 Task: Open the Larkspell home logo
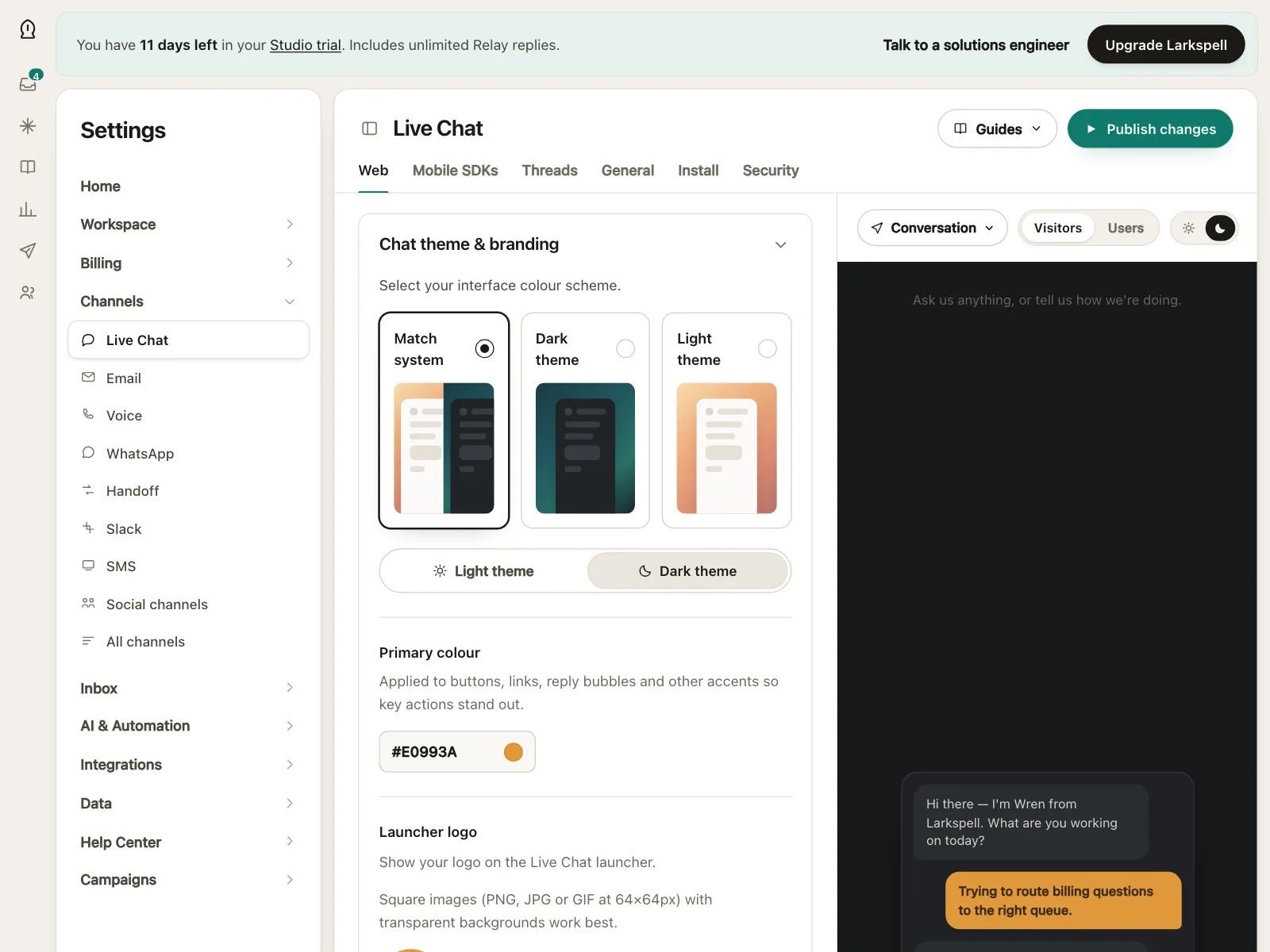28,29
